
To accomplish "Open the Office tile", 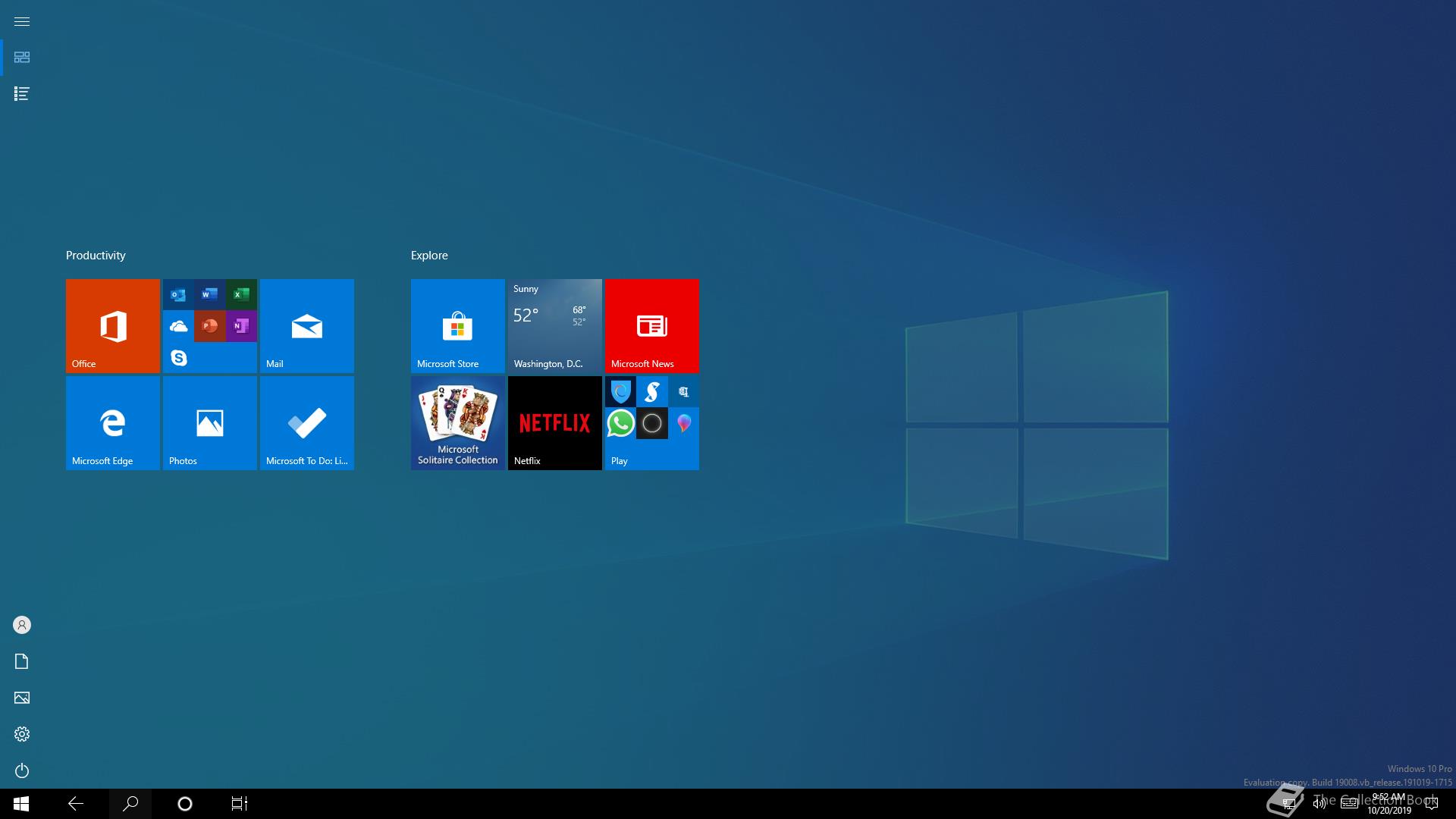I will (113, 326).
